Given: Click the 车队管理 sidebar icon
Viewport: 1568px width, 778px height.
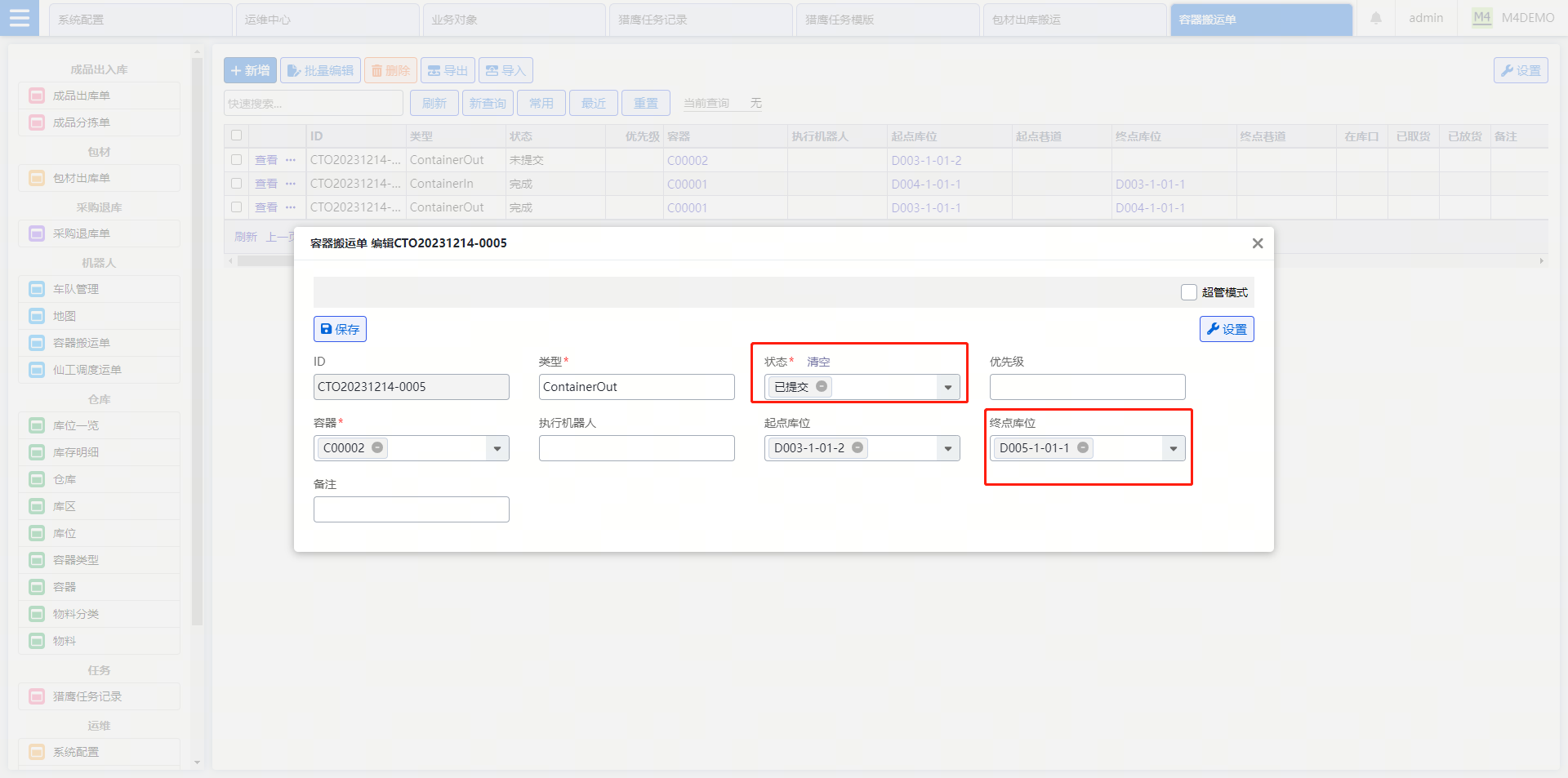Looking at the screenshot, I should point(37,289).
